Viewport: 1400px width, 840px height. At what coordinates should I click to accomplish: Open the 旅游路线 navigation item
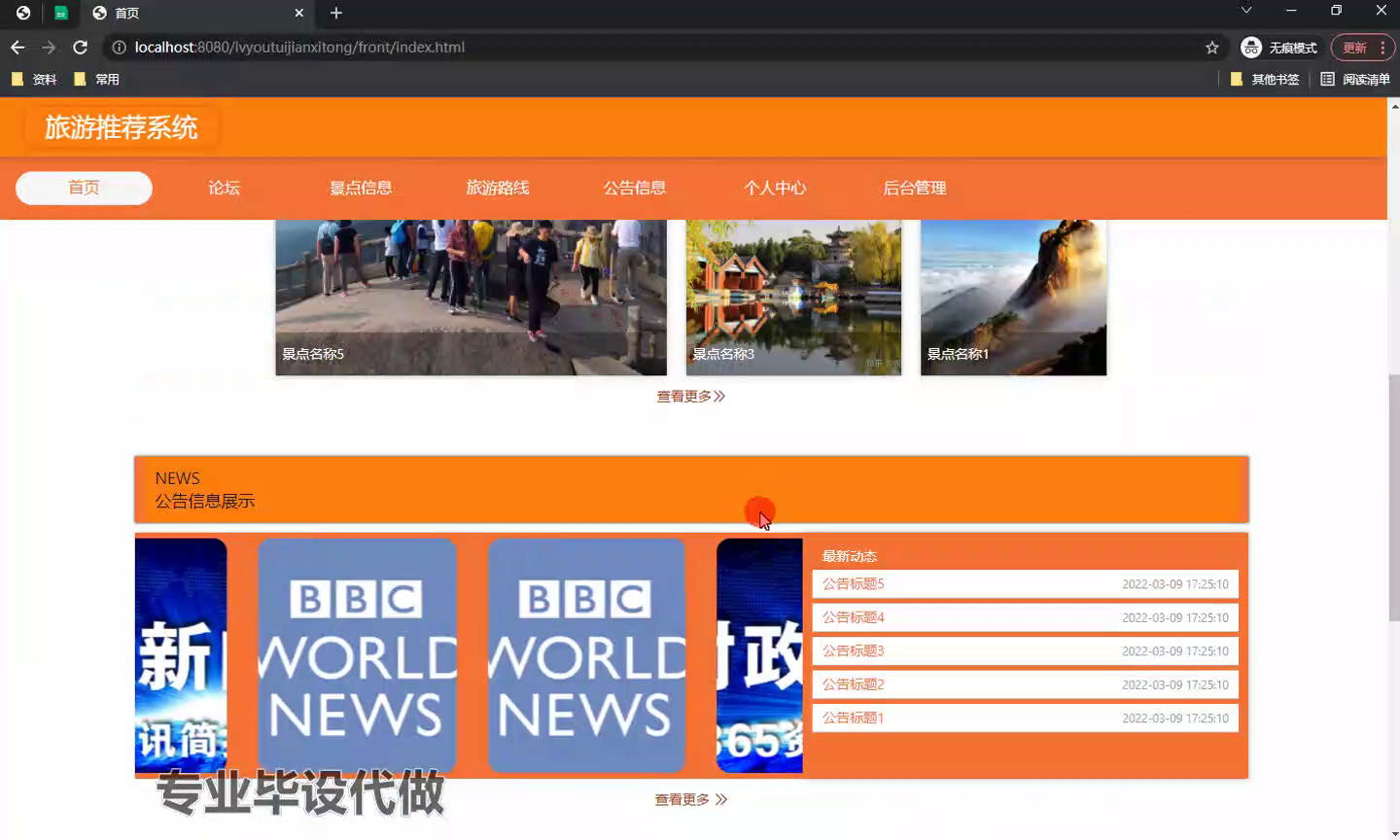(x=498, y=188)
